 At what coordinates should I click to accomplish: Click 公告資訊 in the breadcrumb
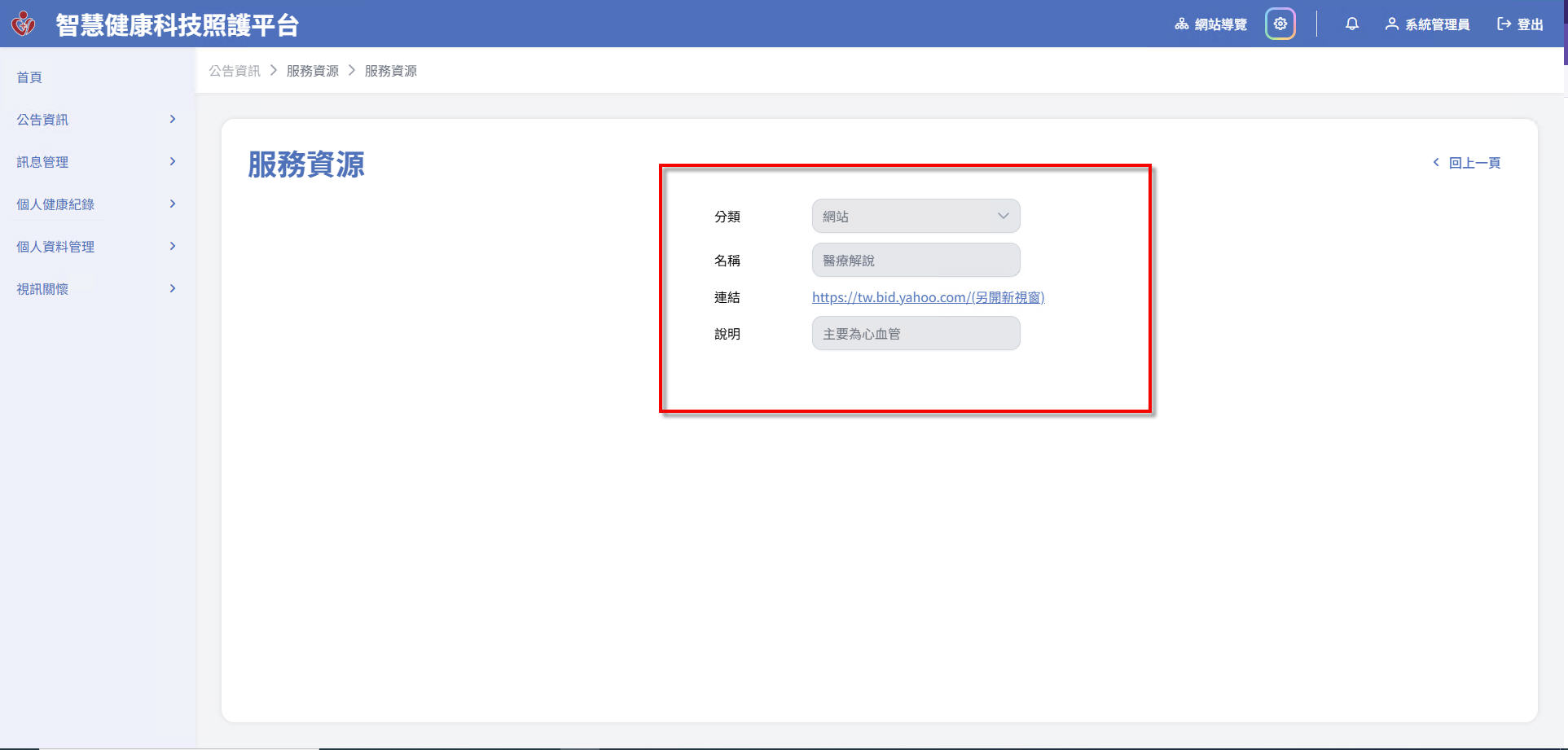point(235,71)
